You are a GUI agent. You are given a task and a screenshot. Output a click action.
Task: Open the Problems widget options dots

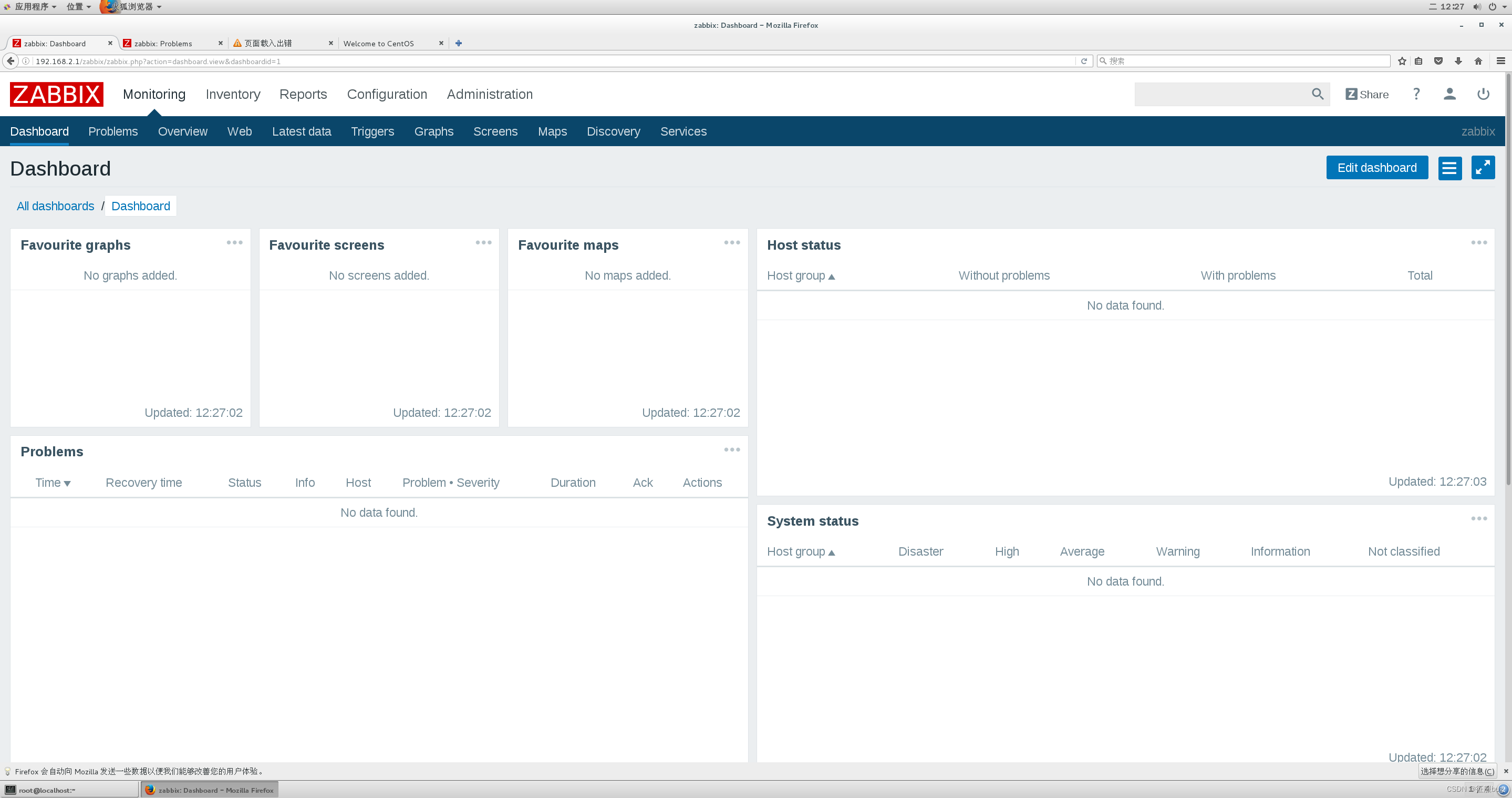732,450
